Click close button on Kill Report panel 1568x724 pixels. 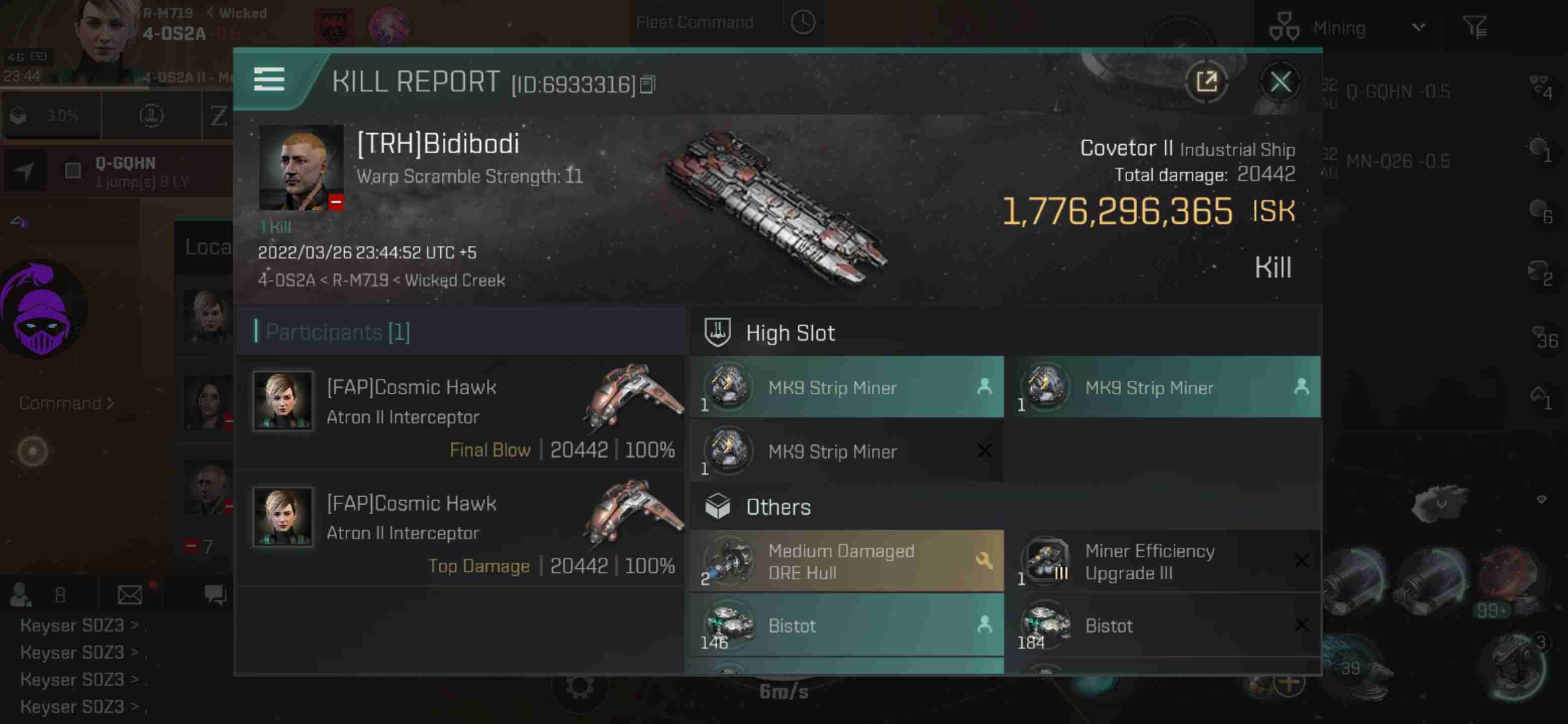pos(1280,82)
